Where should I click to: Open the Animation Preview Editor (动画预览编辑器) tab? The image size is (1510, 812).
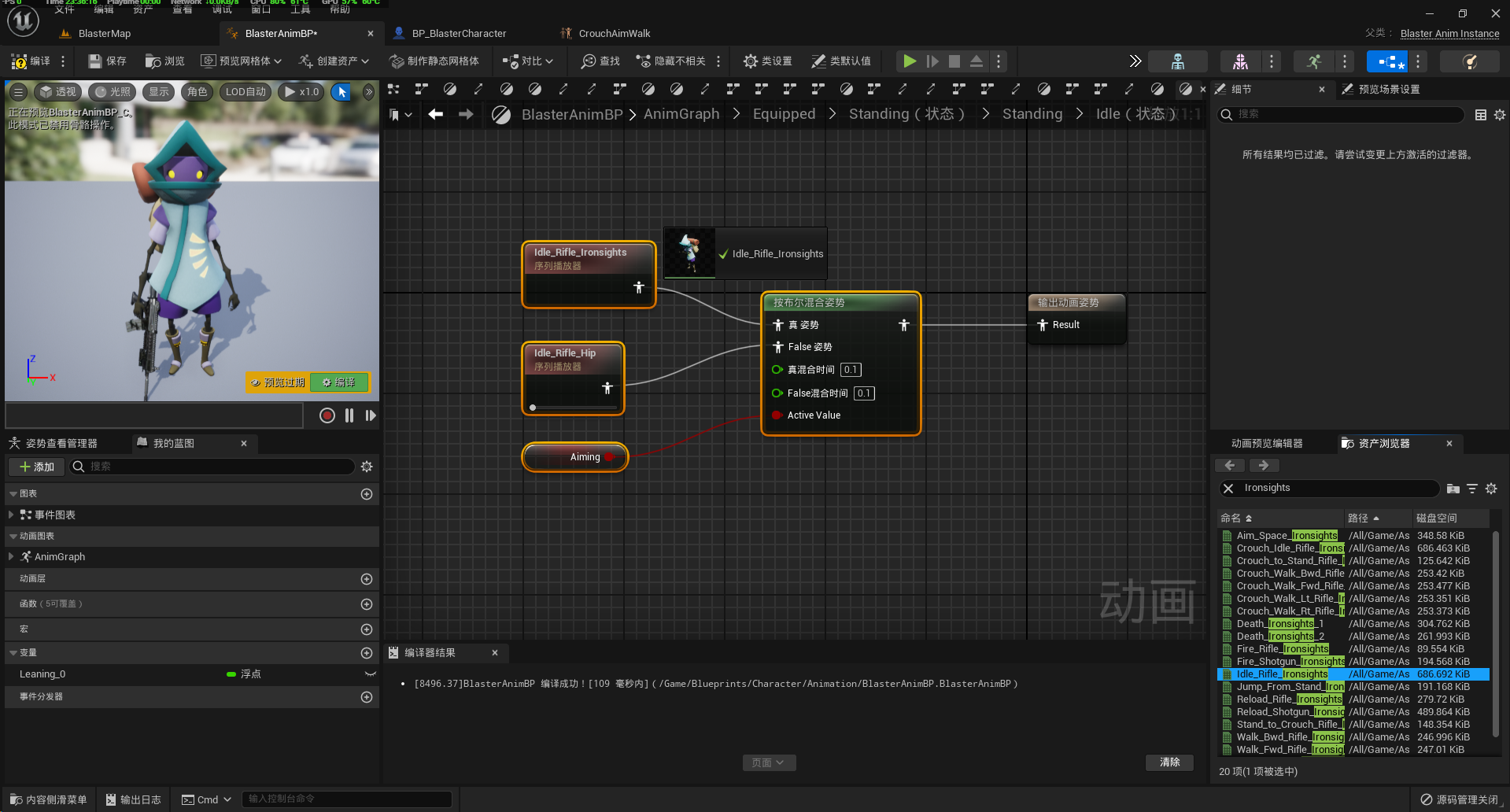pyautogui.click(x=1267, y=443)
